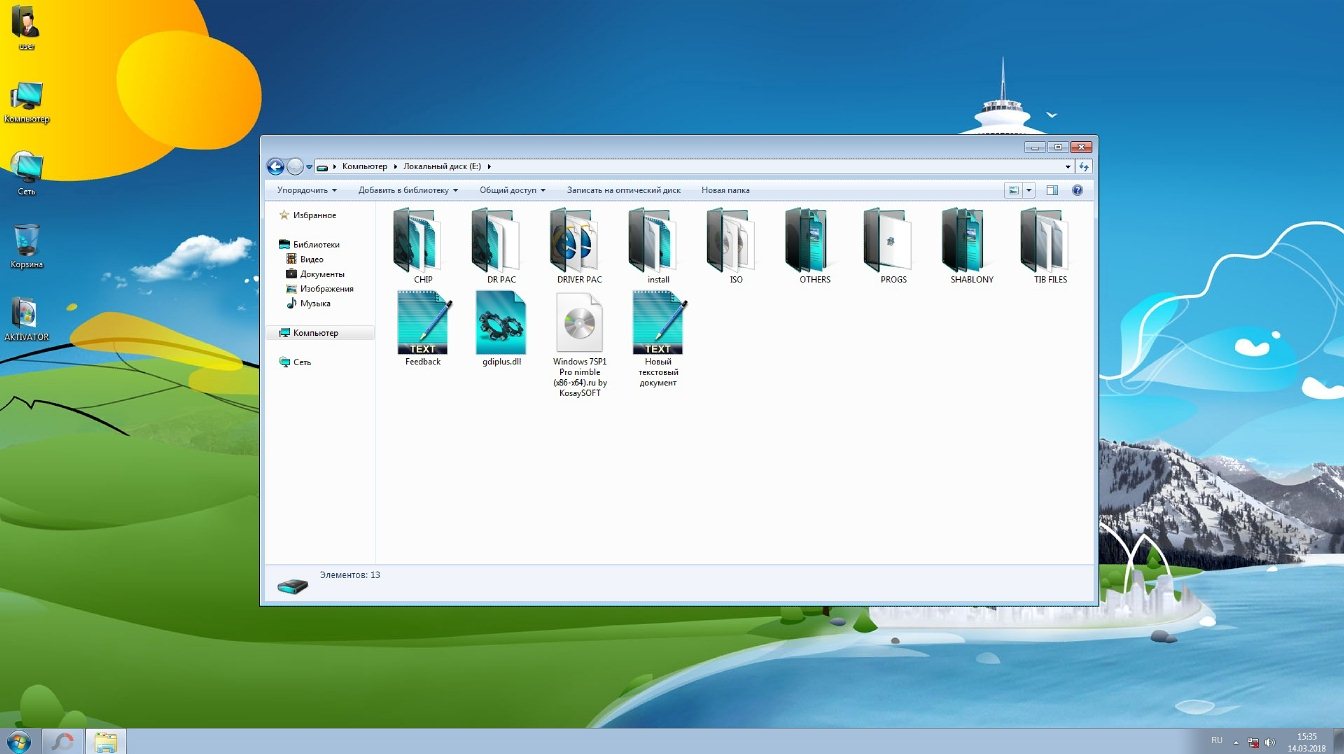Toggle the preview pane button
Viewport: 1344px width, 754px height.
click(x=1052, y=190)
